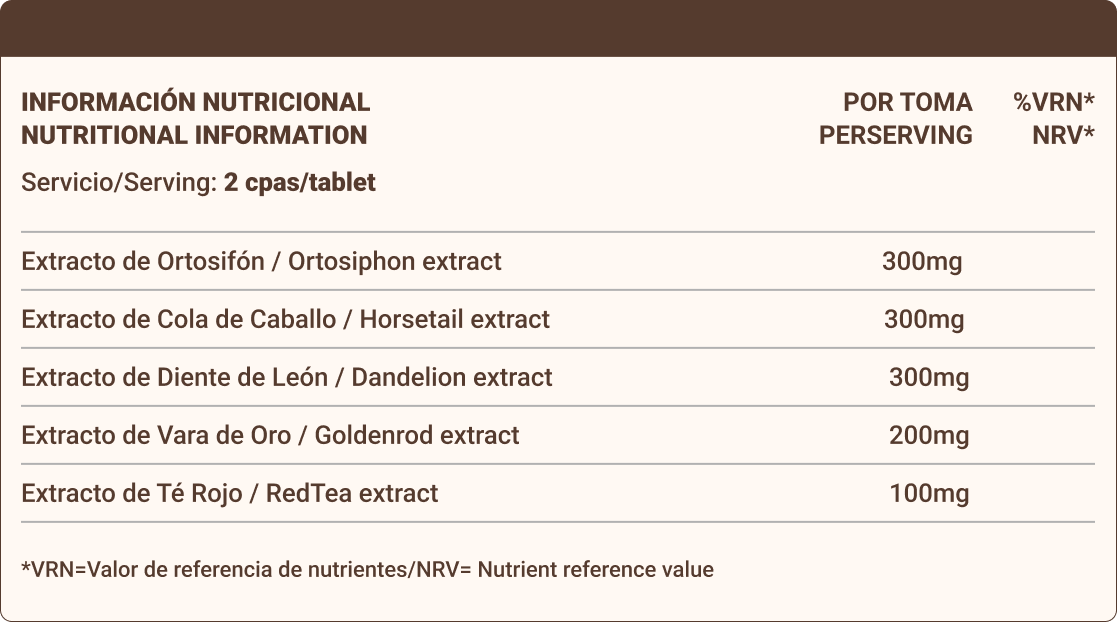Click the NUTRITIONAL INFORMATION heading

[194, 135]
